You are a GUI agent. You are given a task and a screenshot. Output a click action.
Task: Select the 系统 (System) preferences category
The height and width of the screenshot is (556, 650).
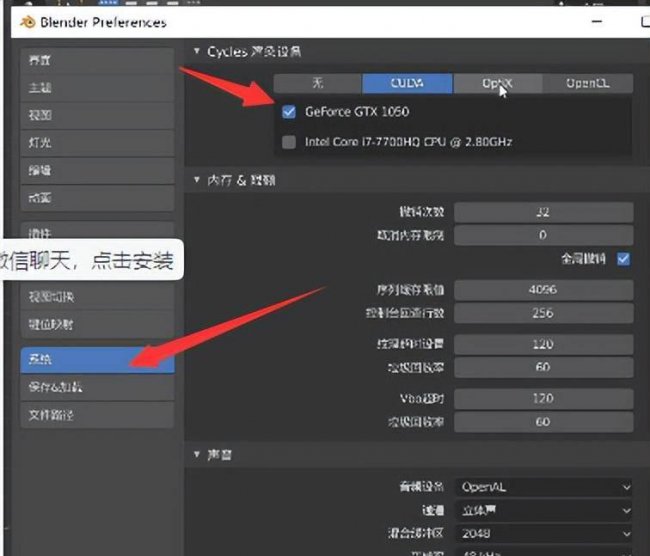(97, 359)
